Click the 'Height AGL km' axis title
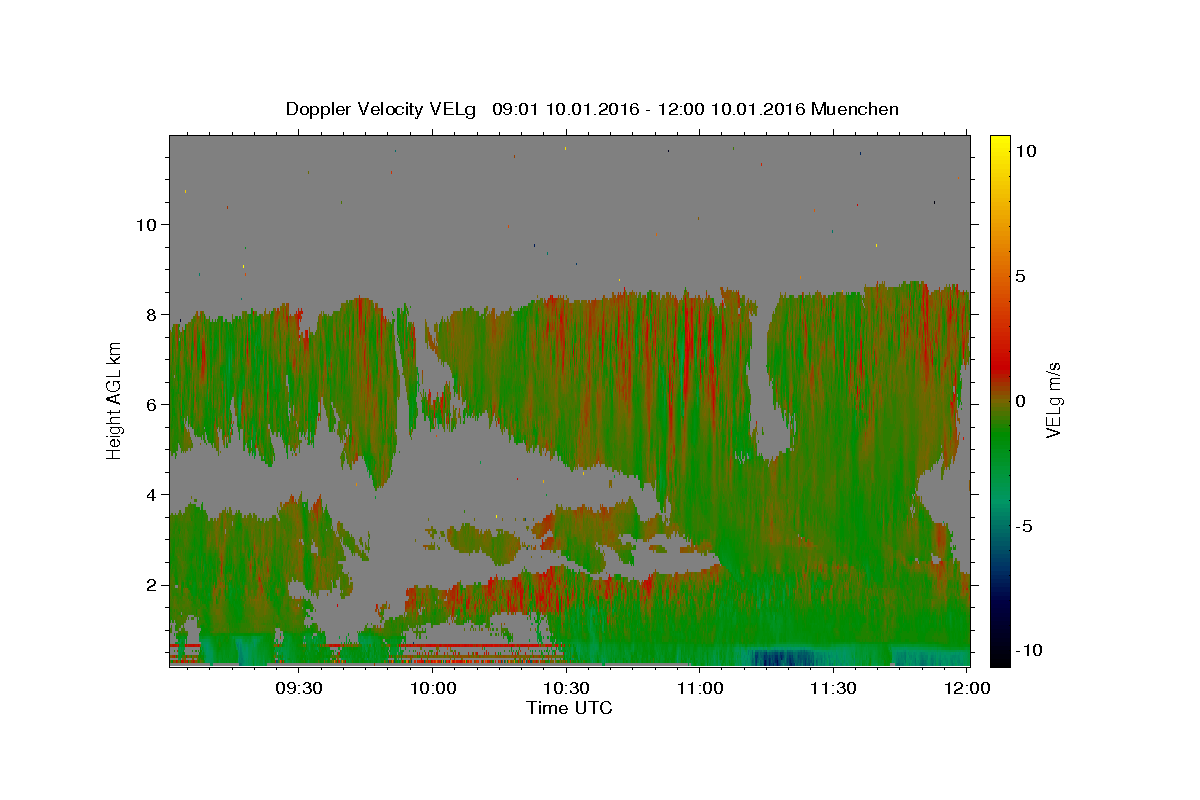This screenshot has height=800, width=1200. 114,400
